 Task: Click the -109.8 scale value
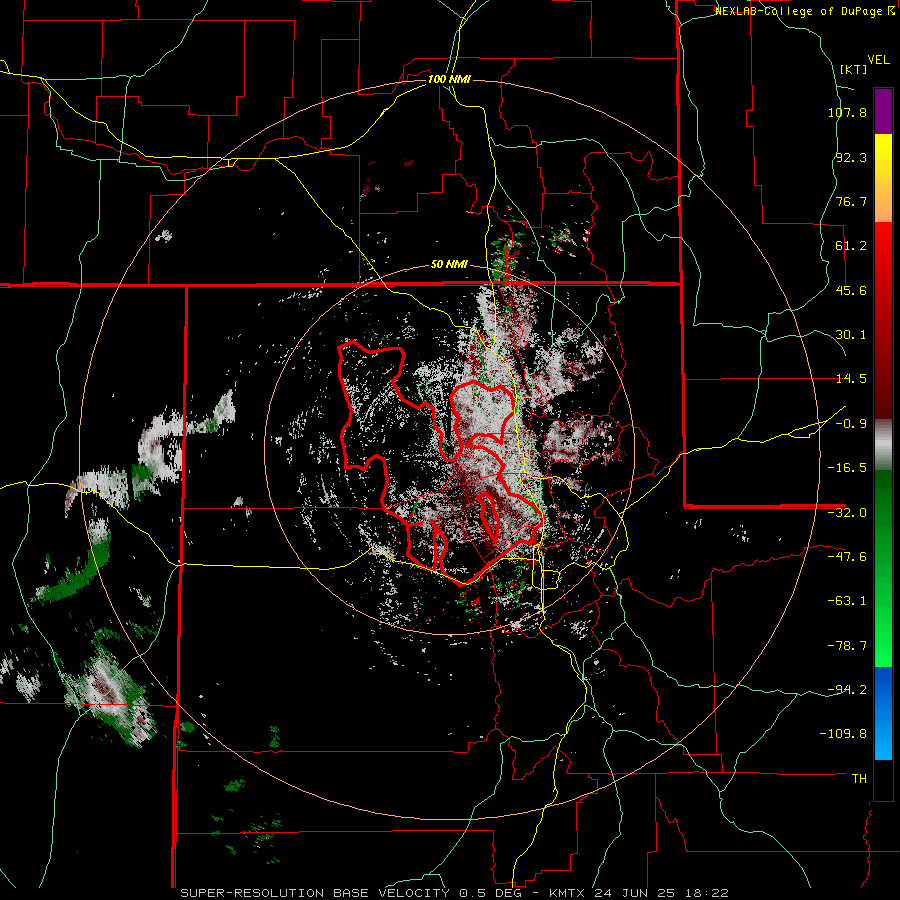(843, 734)
